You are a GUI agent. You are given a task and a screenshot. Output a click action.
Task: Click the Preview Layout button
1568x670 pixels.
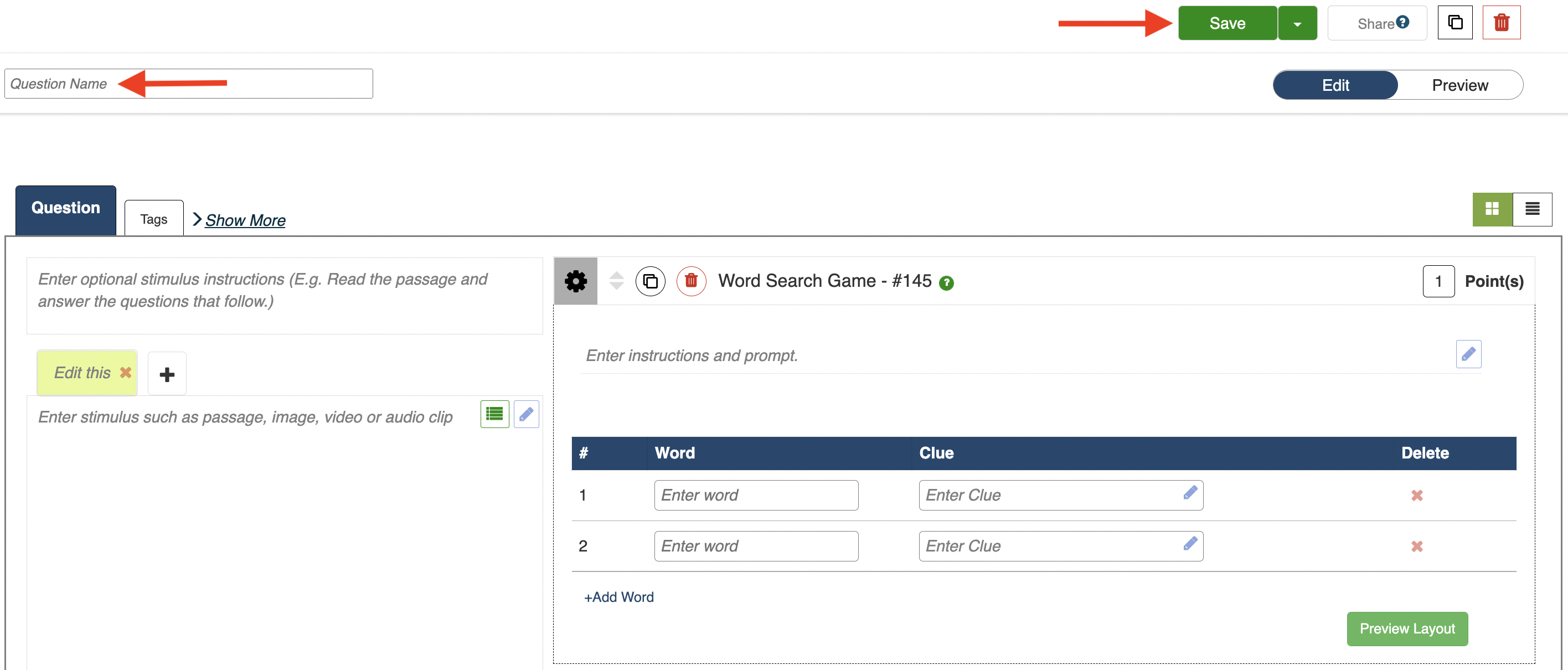[x=1407, y=628]
